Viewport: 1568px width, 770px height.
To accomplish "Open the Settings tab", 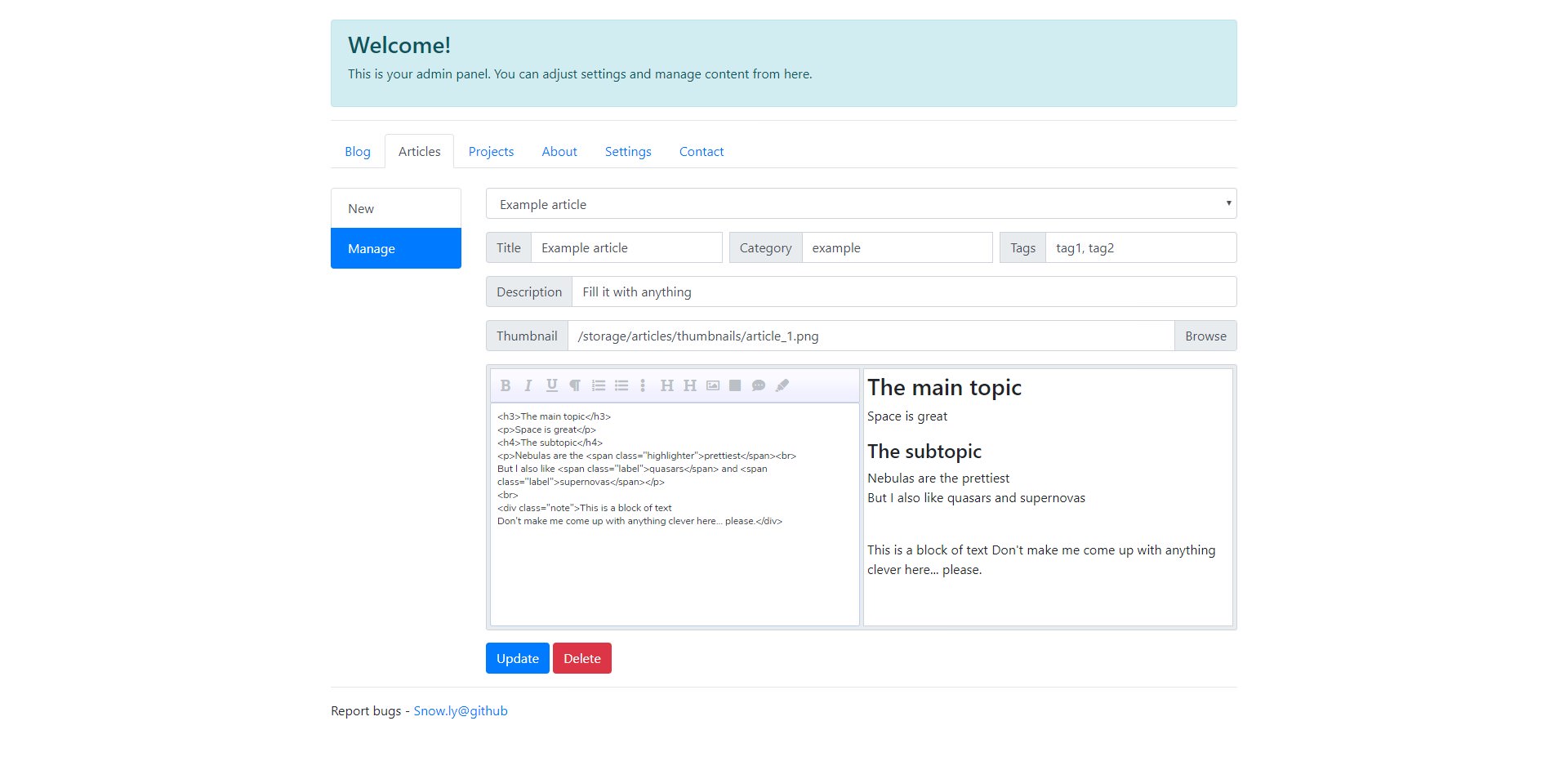I will coord(628,152).
